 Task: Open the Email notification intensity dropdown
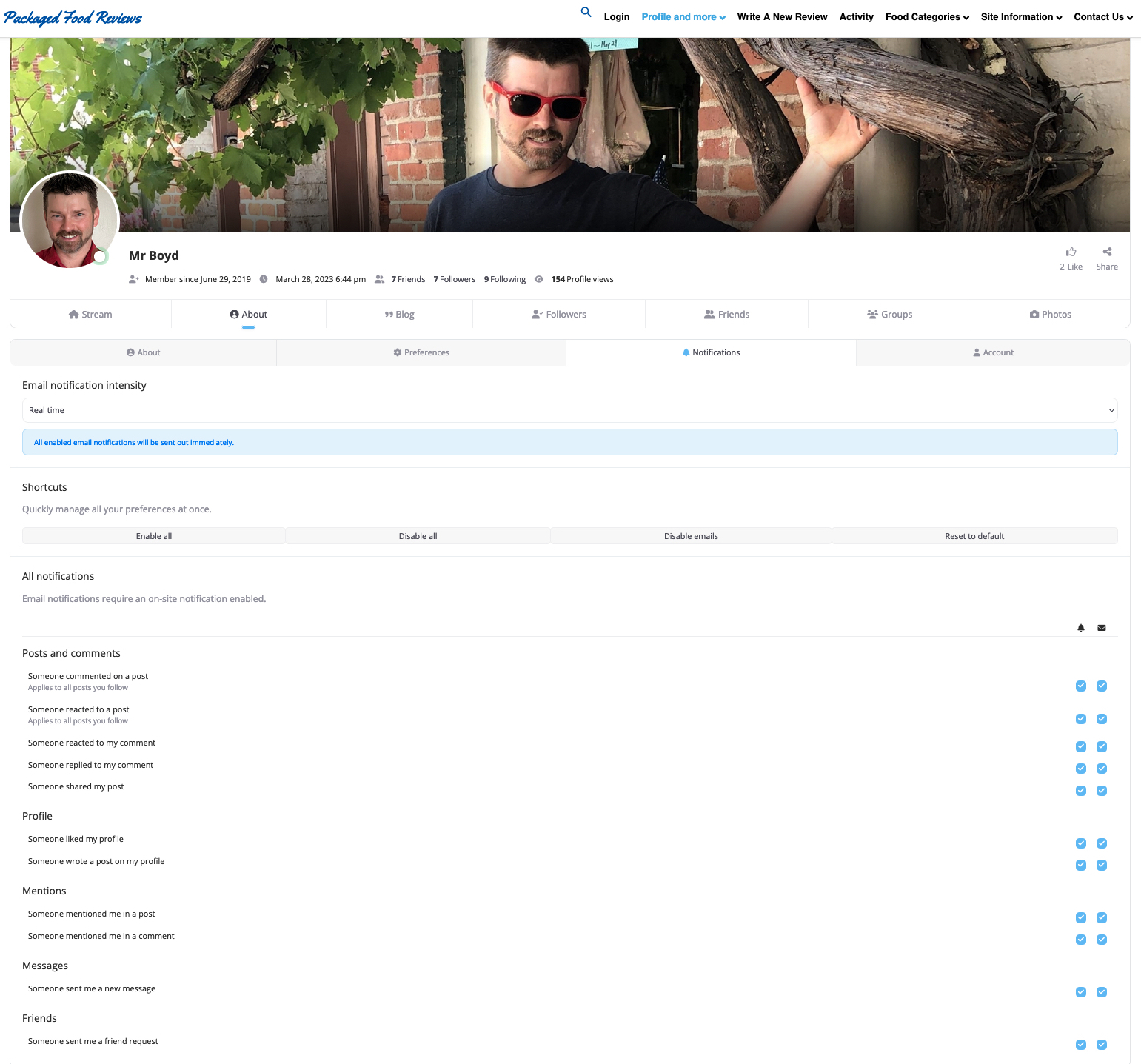pyautogui.click(x=569, y=410)
